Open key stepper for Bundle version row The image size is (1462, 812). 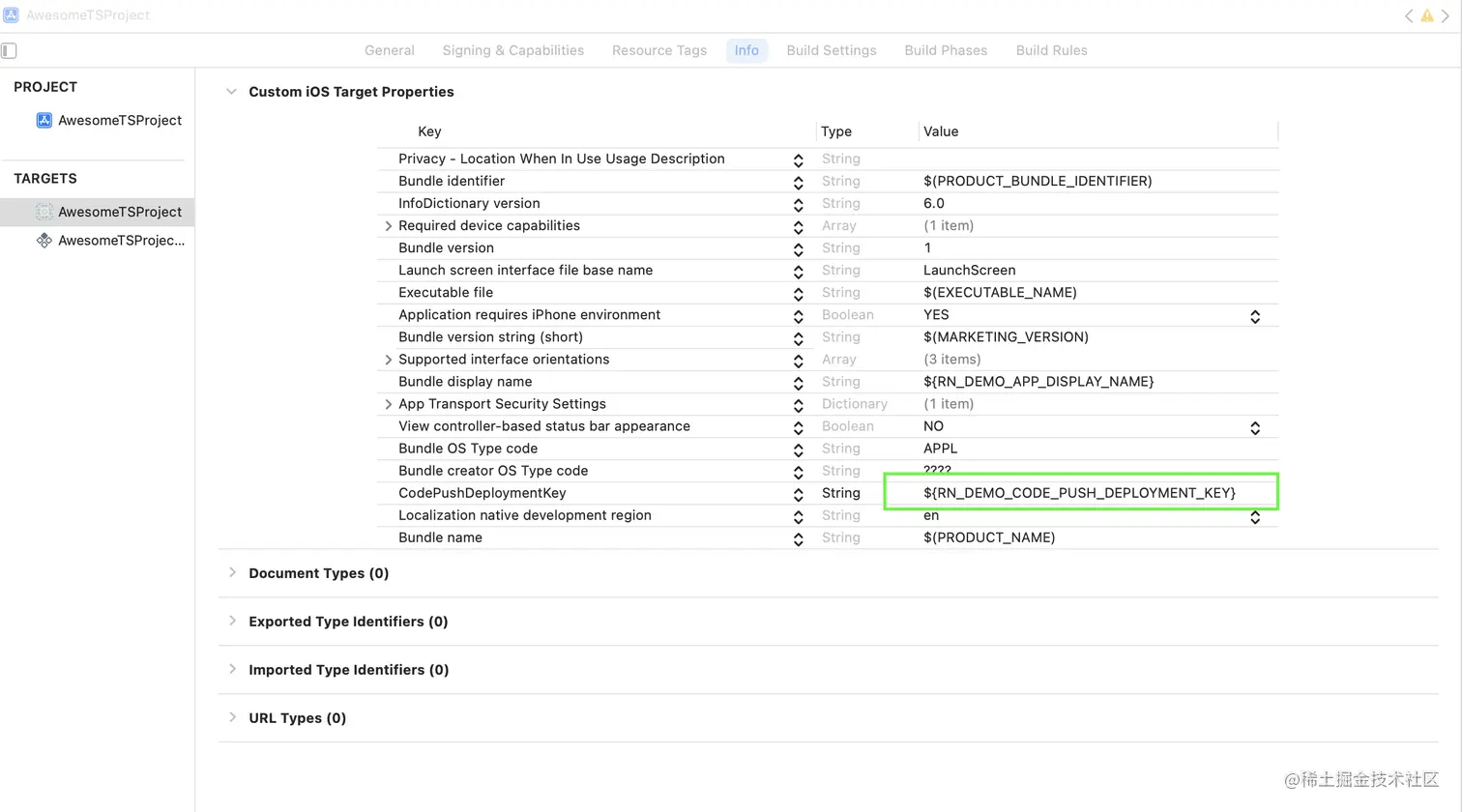[798, 249]
